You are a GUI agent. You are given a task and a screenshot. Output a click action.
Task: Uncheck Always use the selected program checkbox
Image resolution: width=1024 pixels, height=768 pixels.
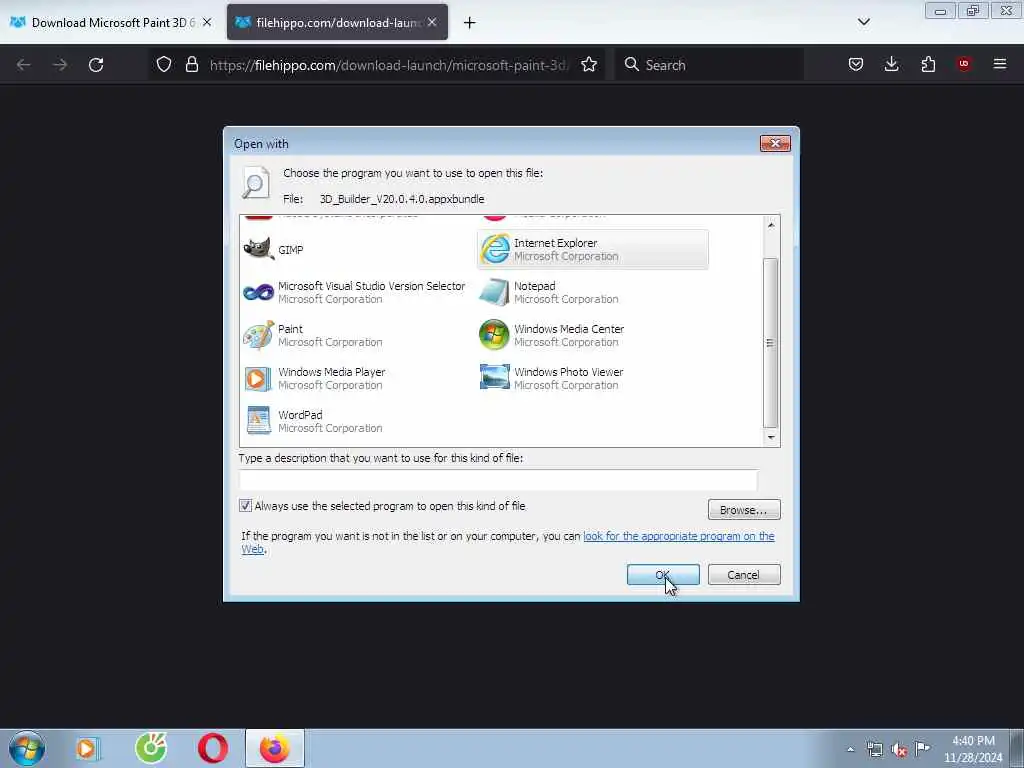click(x=246, y=505)
